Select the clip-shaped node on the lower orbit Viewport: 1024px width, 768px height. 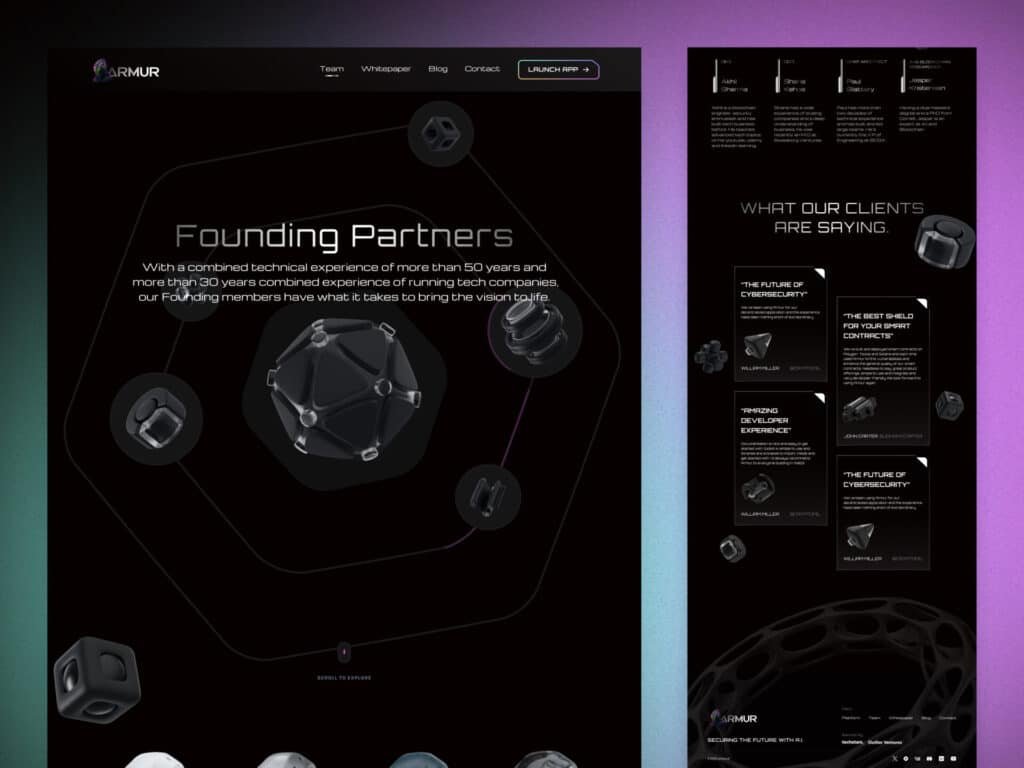point(488,497)
